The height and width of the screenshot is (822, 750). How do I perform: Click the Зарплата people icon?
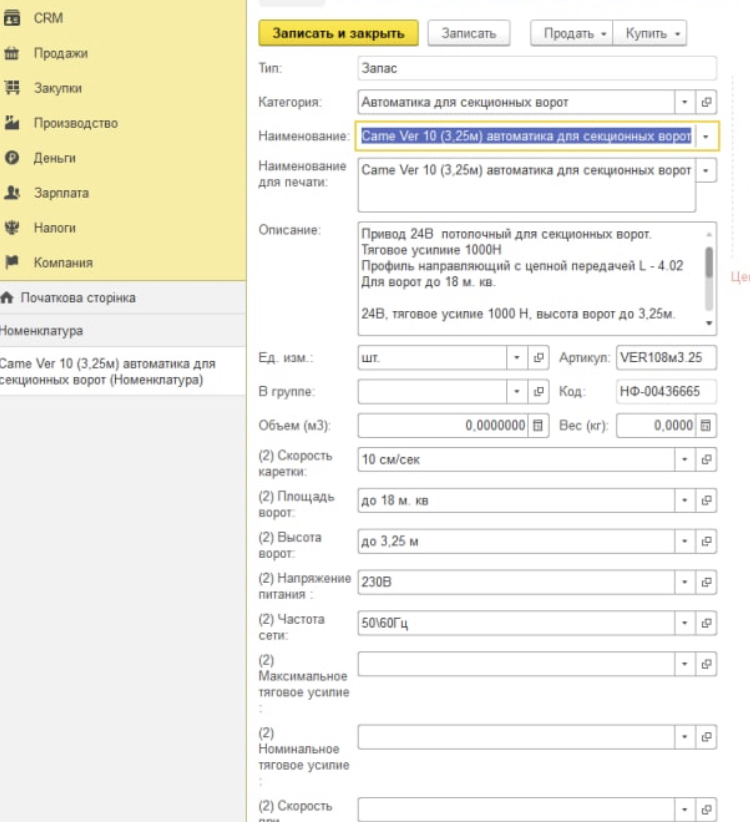(12, 193)
